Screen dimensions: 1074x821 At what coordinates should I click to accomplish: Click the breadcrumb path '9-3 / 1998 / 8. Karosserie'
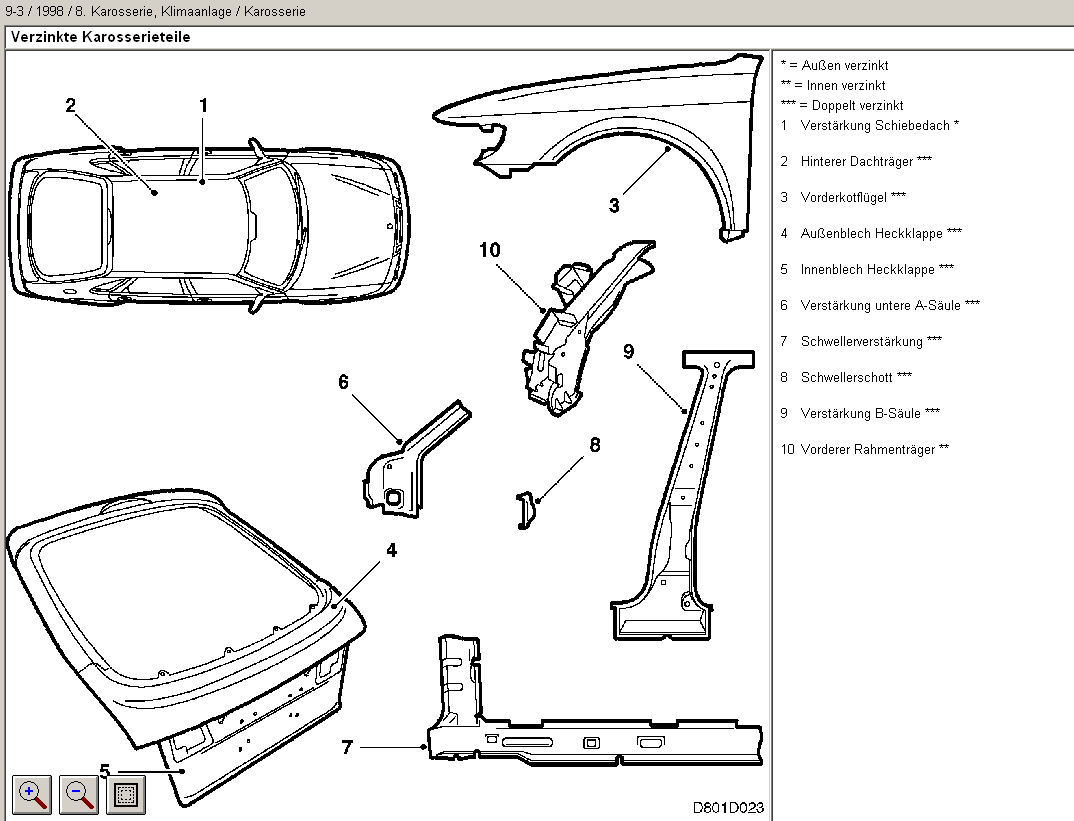tap(78, 11)
